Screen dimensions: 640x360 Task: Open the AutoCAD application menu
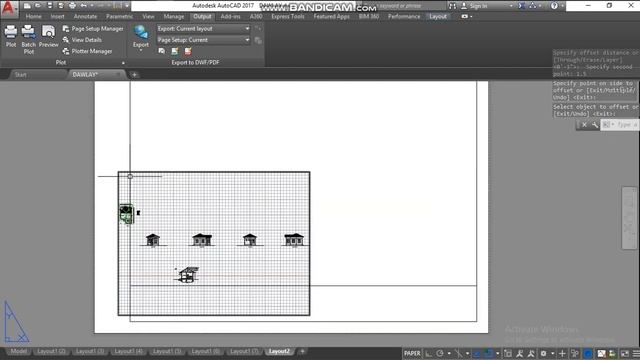pos(9,8)
